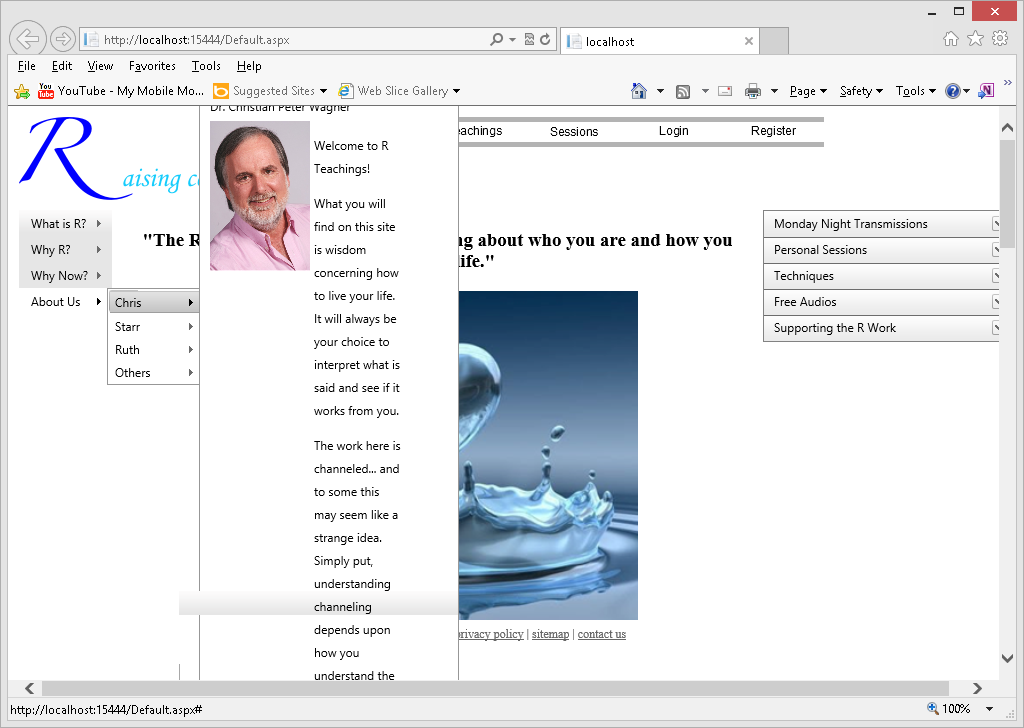Open the View menu
The height and width of the screenshot is (728, 1024).
tap(101, 66)
